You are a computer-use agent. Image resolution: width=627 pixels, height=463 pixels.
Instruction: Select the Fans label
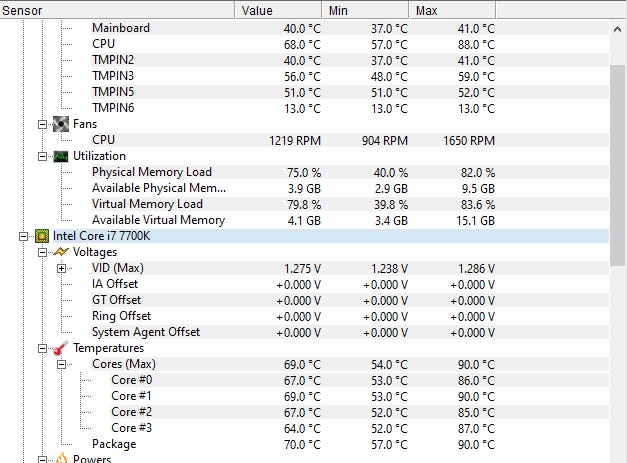tap(85, 124)
